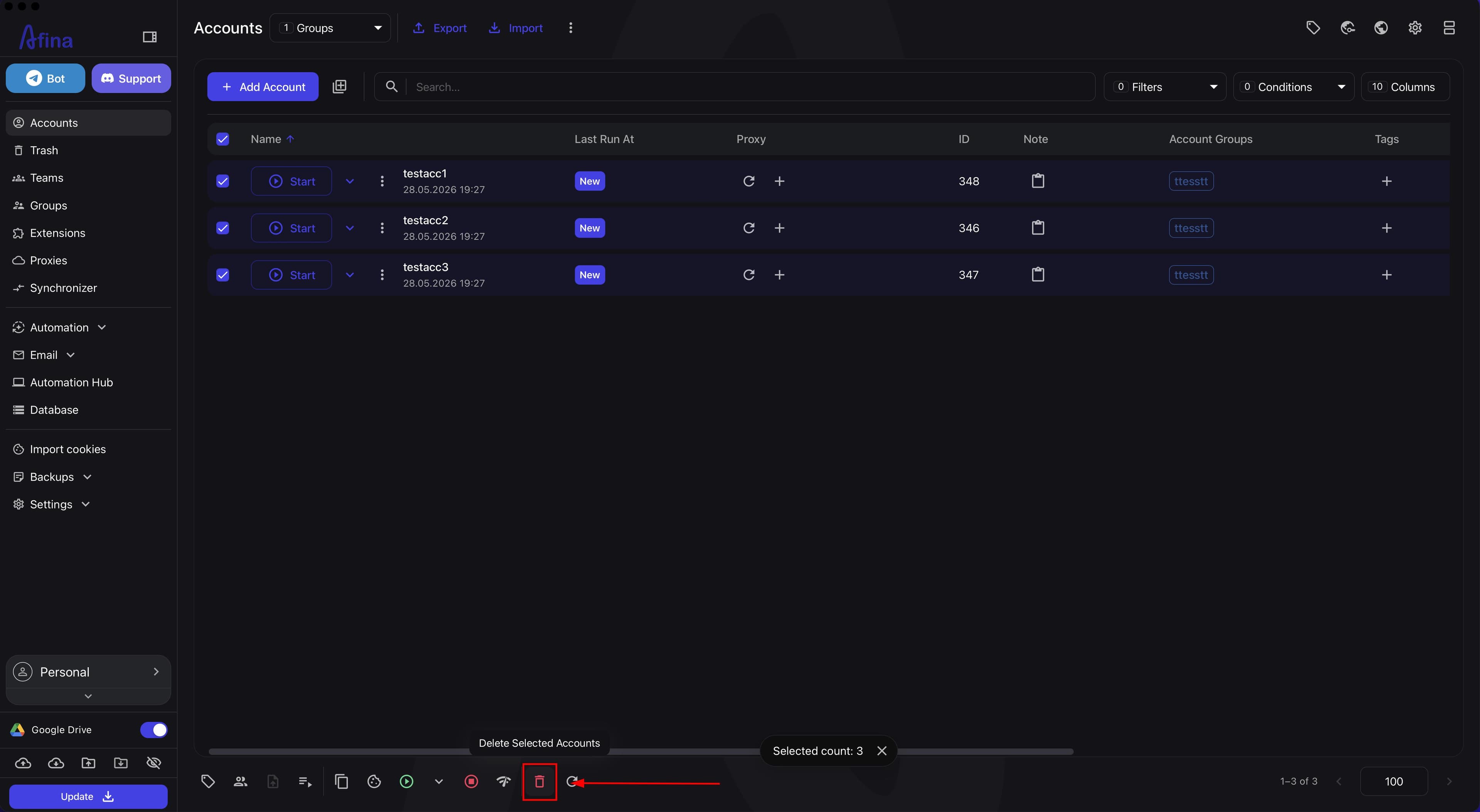Open note clipboard for testacc1
The width and height of the screenshot is (1480, 812).
coord(1038,181)
